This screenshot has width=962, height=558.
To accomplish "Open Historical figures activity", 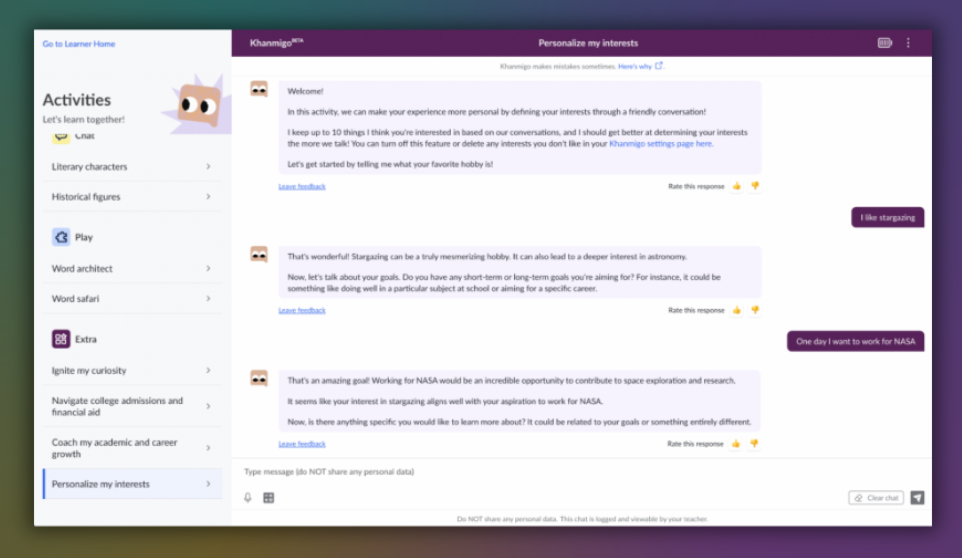I will [x=132, y=196].
